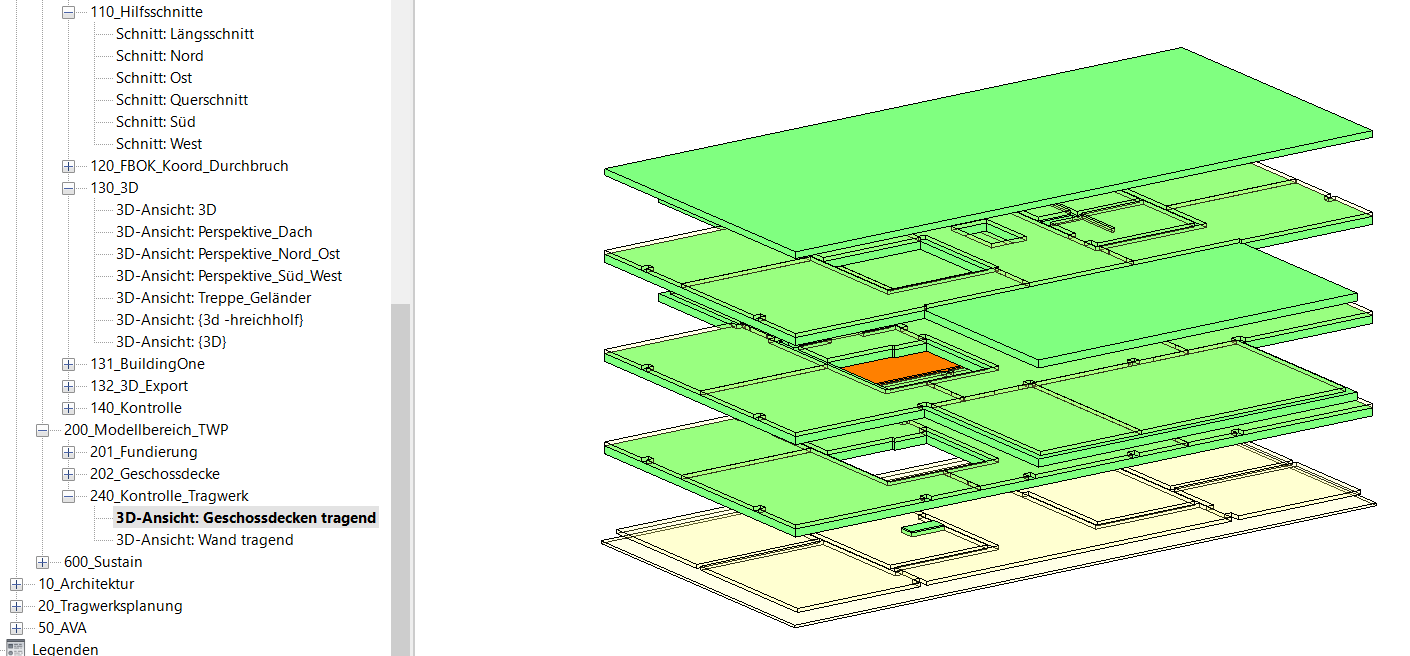1410x656 pixels.
Task: Click the Legenden icon in project browser
Action: click(15, 648)
